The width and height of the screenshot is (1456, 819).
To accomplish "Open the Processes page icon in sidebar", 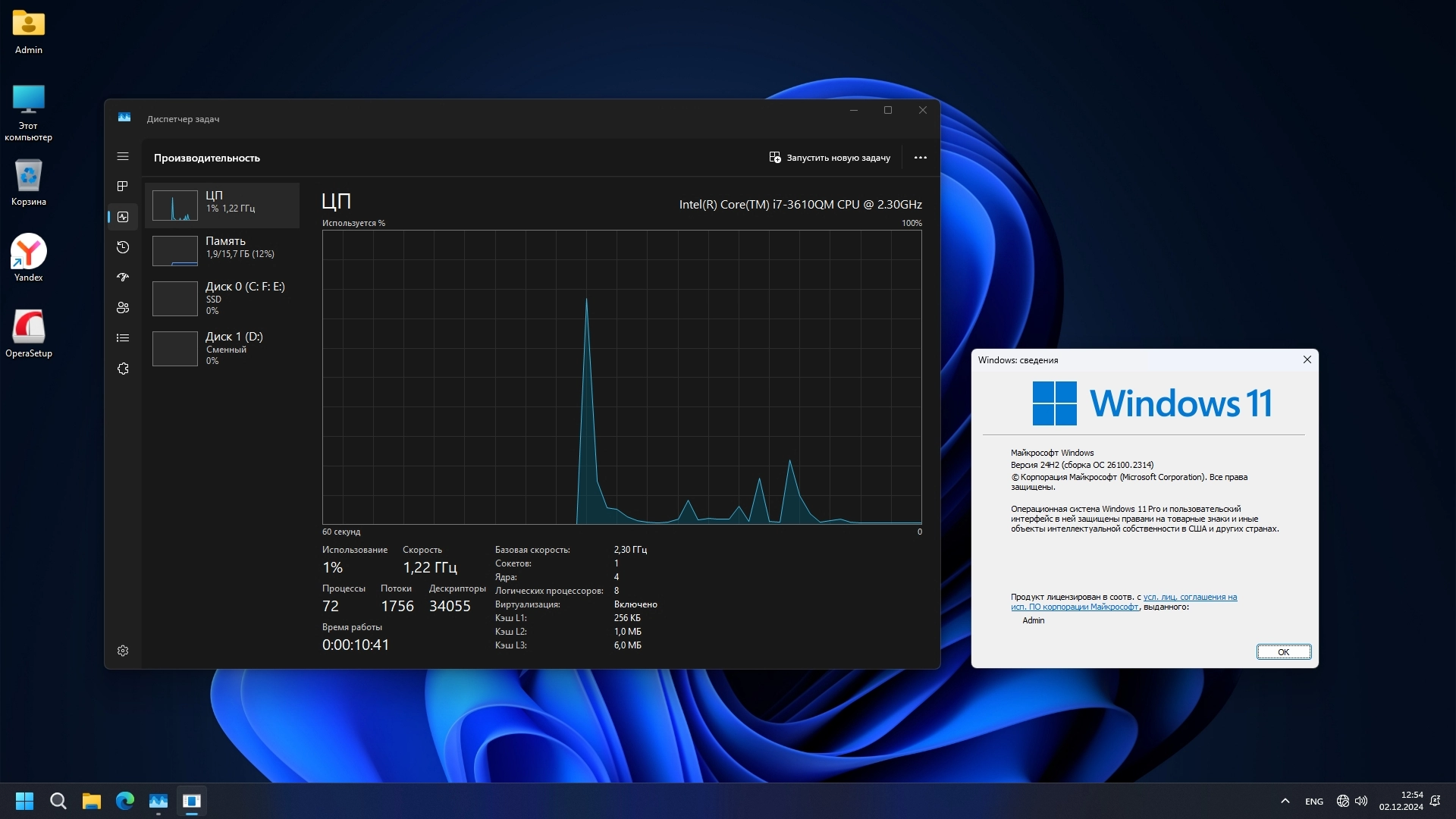I will (x=123, y=187).
